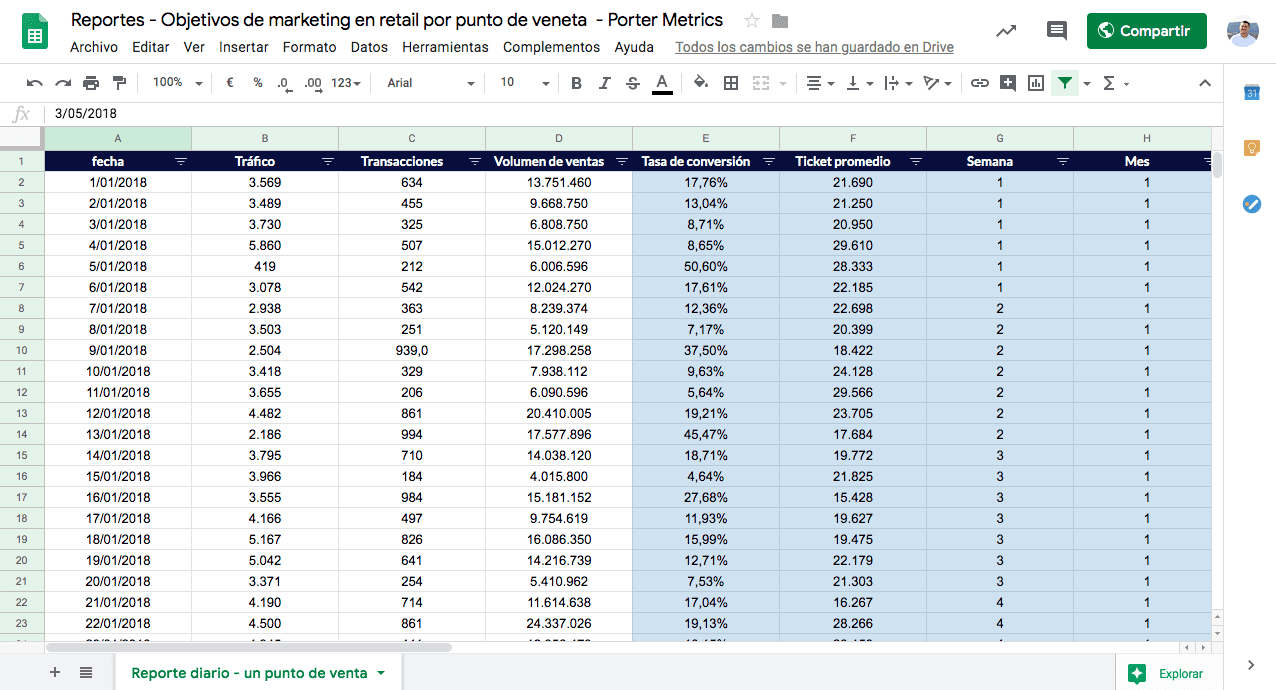Toggle italic formatting
This screenshot has height=690, width=1276.
(604, 83)
